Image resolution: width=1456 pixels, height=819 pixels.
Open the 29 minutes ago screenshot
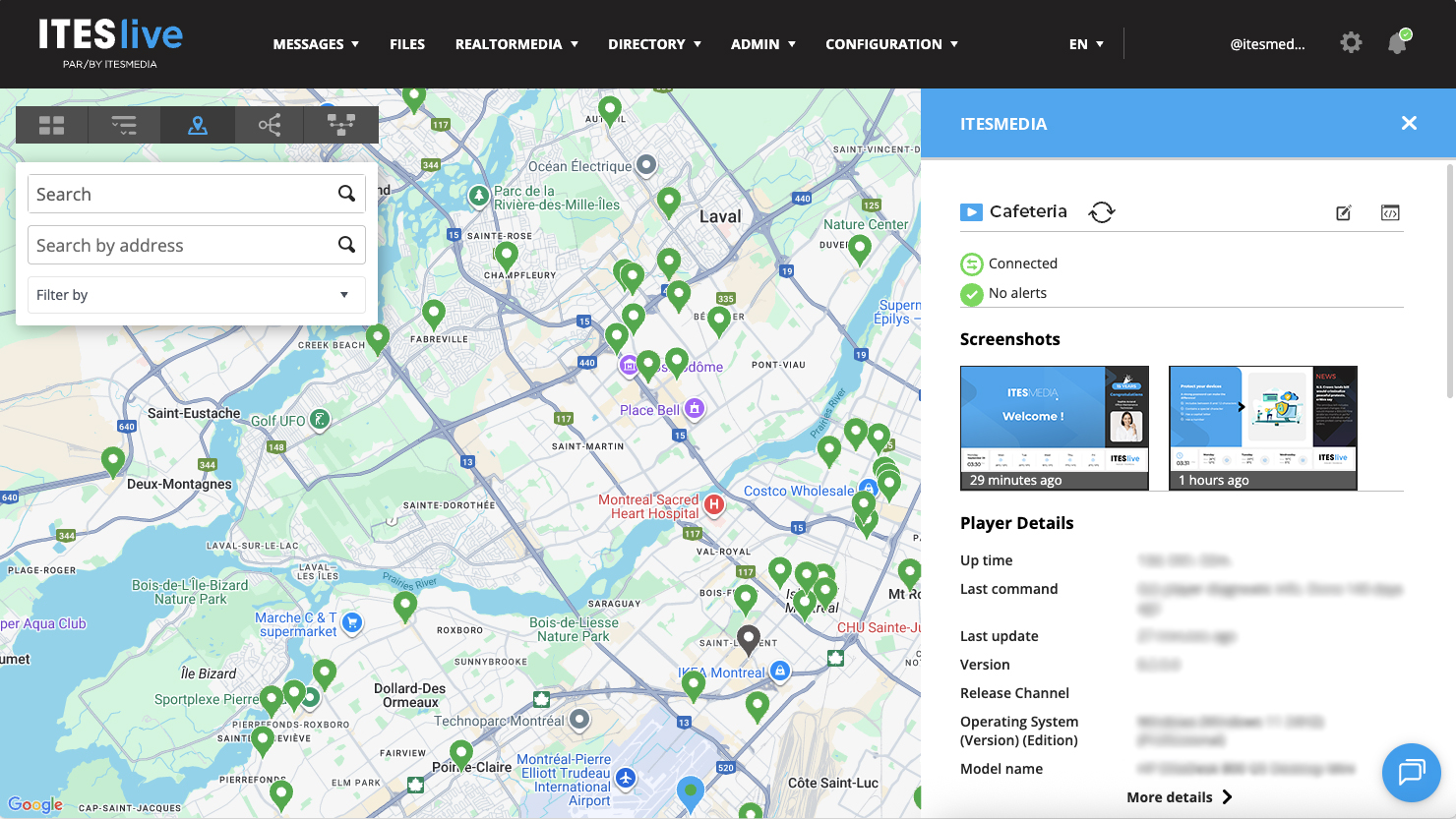click(x=1054, y=428)
